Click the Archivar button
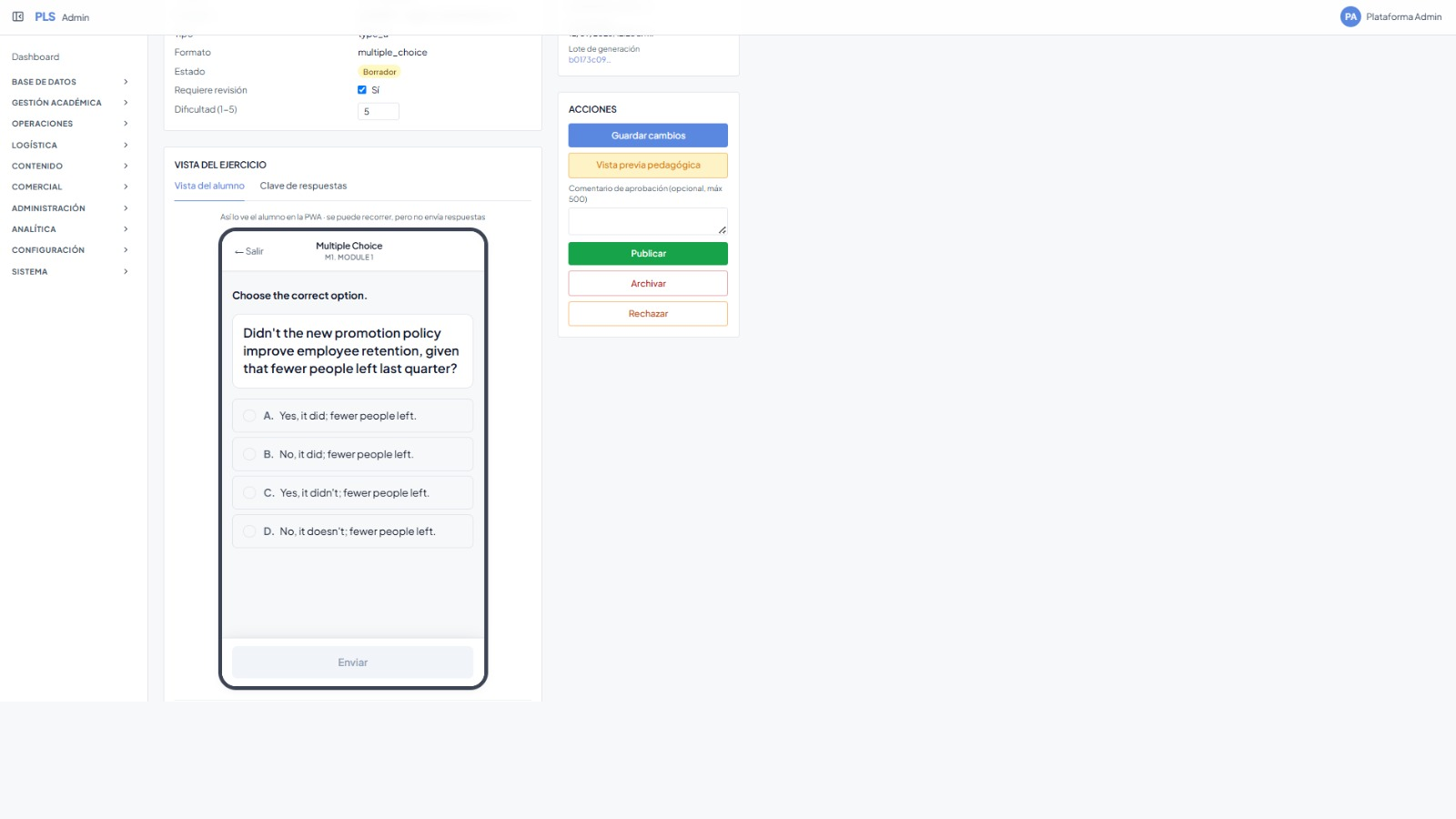1456x819 pixels. pos(648,284)
